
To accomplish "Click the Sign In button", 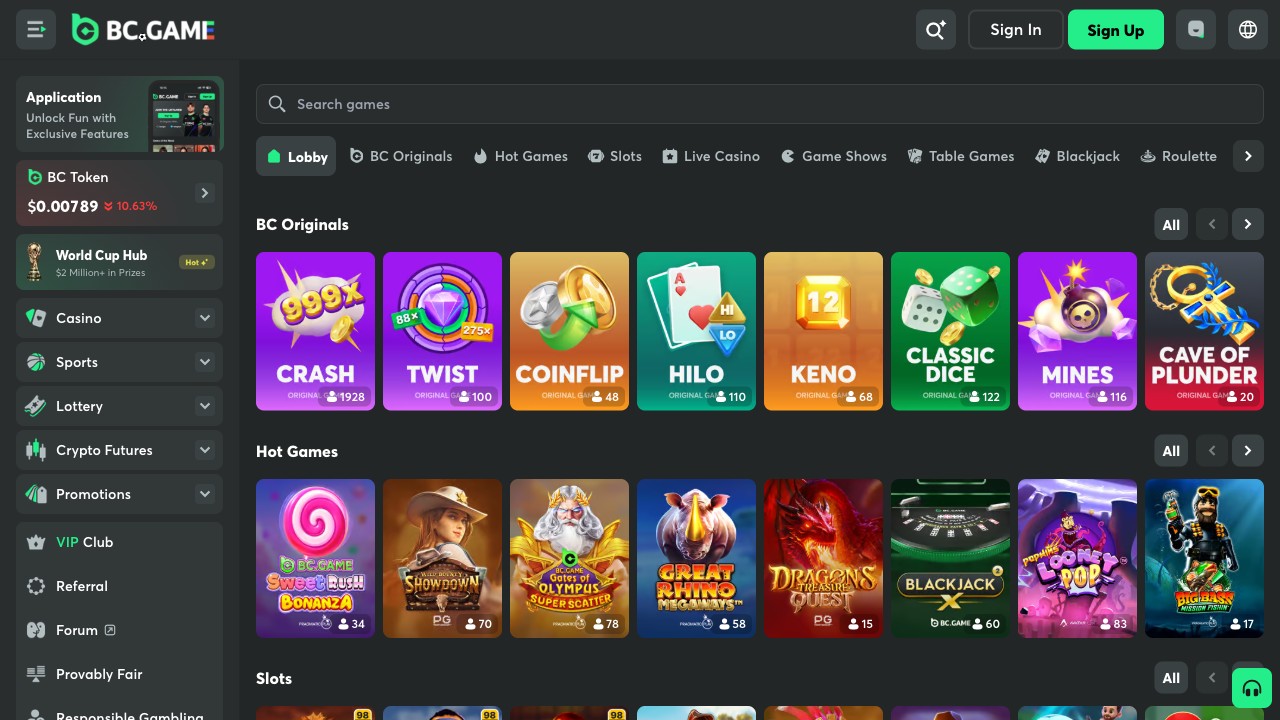I will 1016,30.
